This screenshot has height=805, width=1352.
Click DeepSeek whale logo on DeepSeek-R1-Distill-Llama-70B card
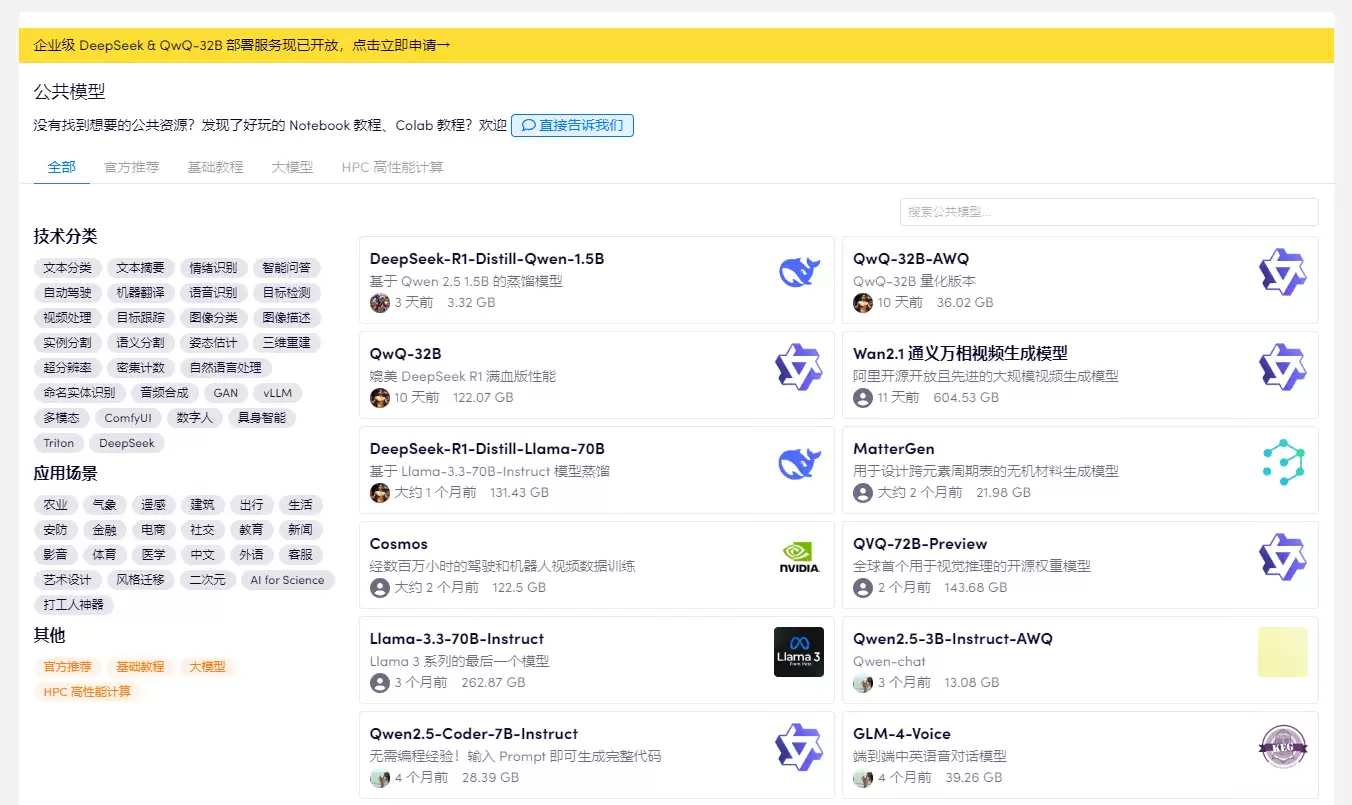click(x=799, y=462)
